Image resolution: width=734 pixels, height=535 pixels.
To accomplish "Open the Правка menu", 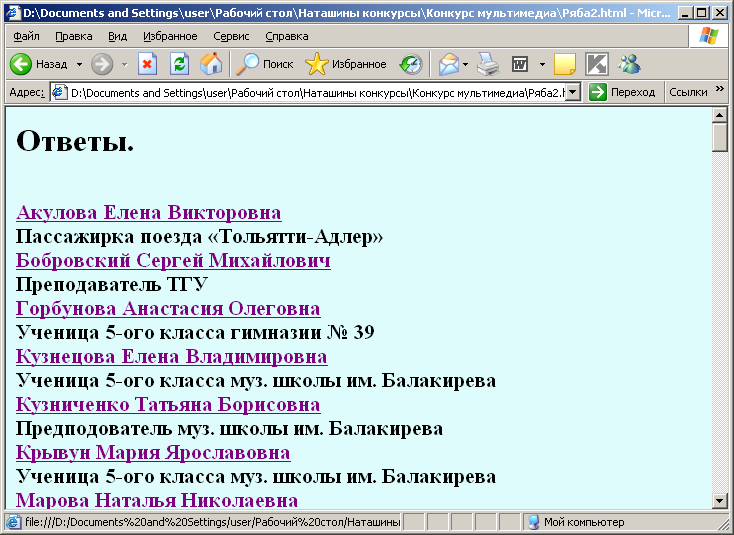I will pyautogui.click(x=73, y=36).
